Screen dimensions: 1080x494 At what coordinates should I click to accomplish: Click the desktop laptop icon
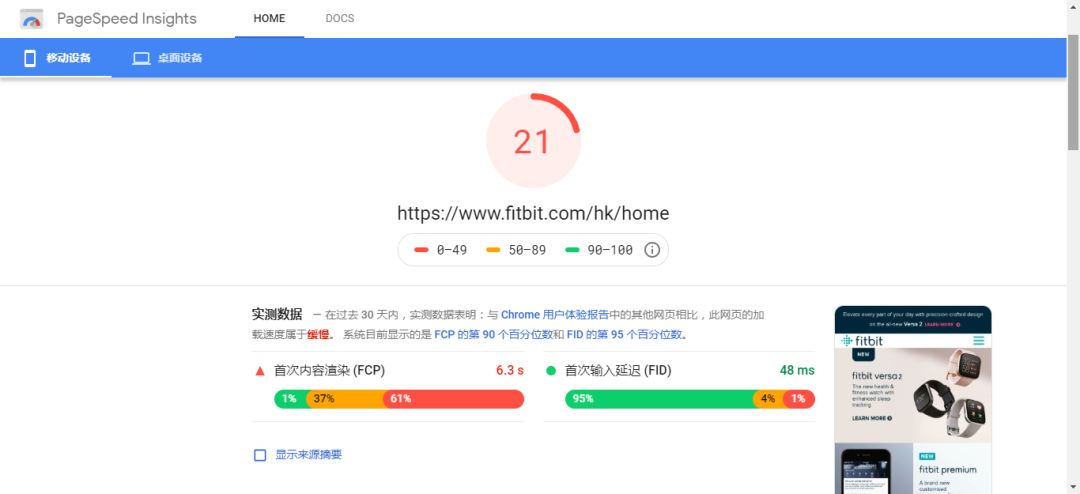141,59
